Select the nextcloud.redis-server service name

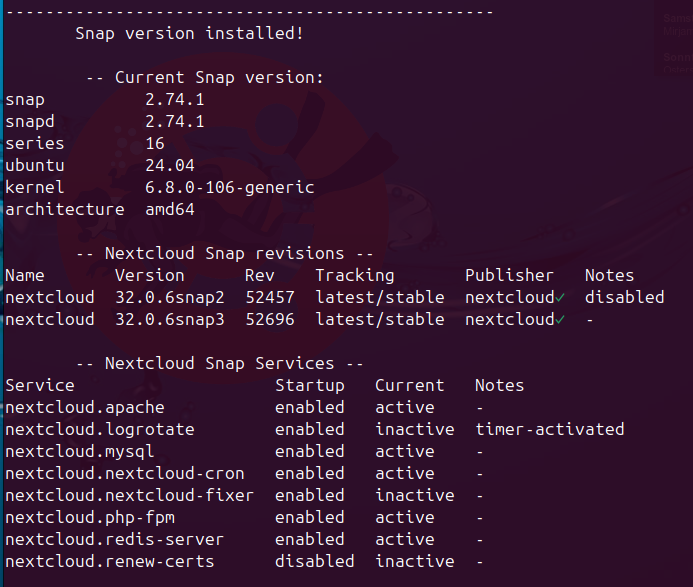pyautogui.click(x=115, y=539)
